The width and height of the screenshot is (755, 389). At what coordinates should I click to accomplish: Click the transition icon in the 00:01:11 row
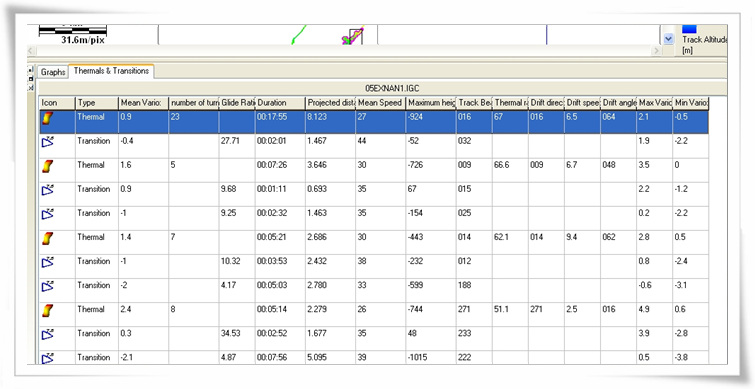pyautogui.click(x=47, y=190)
